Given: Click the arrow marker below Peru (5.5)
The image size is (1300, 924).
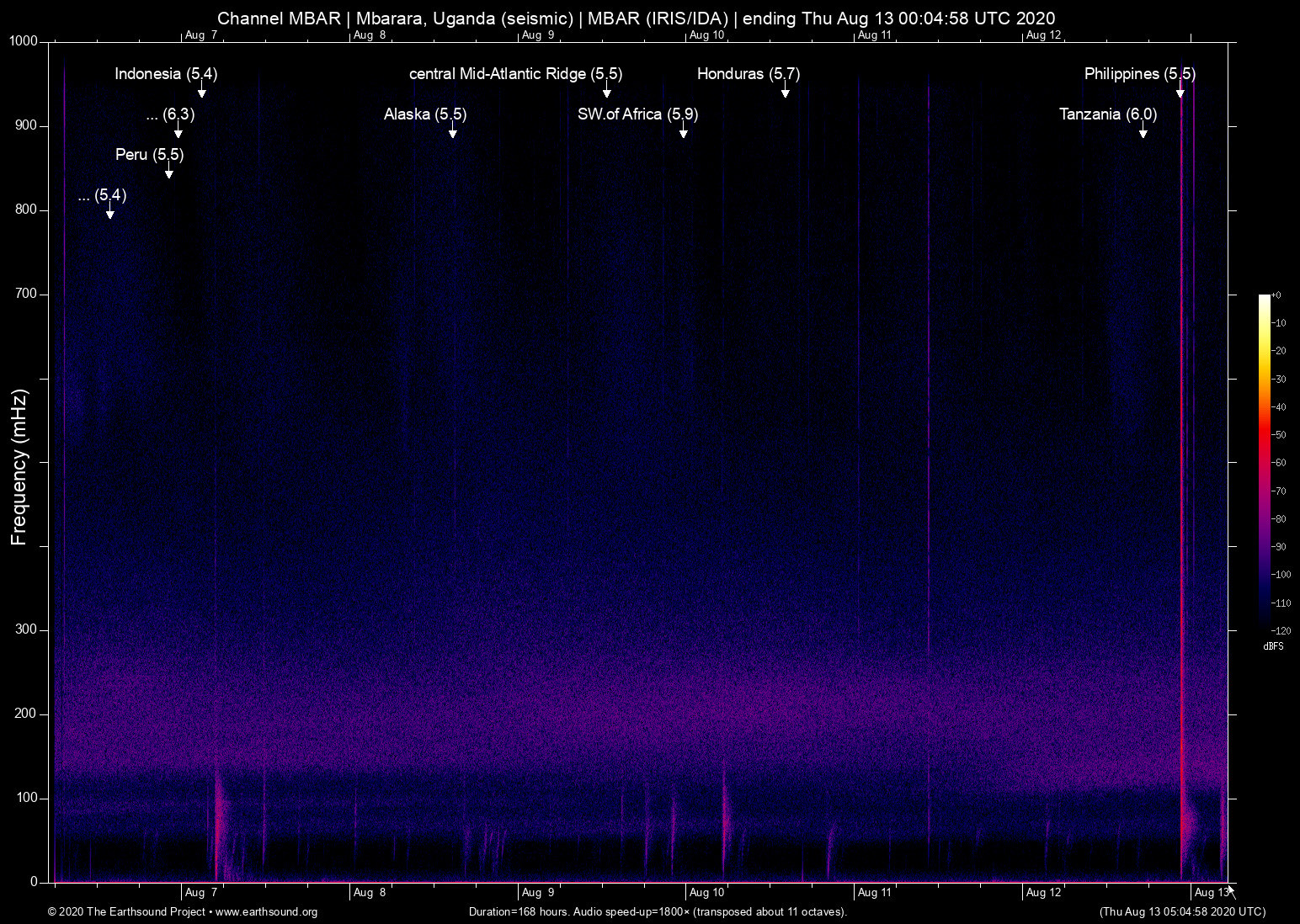Looking at the screenshot, I should pos(169,173).
